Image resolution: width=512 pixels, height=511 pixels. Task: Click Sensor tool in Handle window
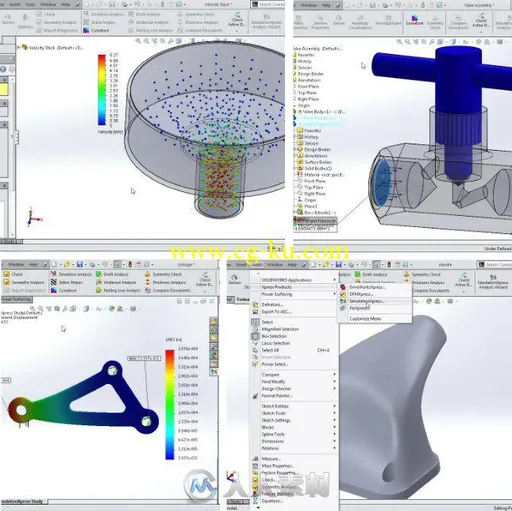(235, 279)
